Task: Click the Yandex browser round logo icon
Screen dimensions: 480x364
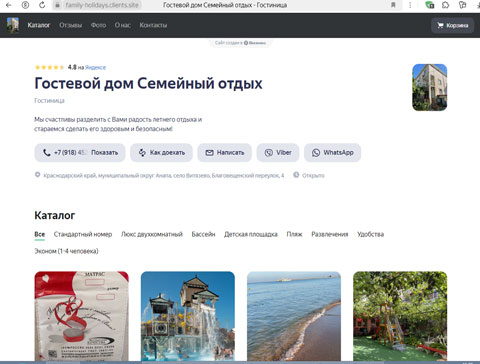Action: 25,5
